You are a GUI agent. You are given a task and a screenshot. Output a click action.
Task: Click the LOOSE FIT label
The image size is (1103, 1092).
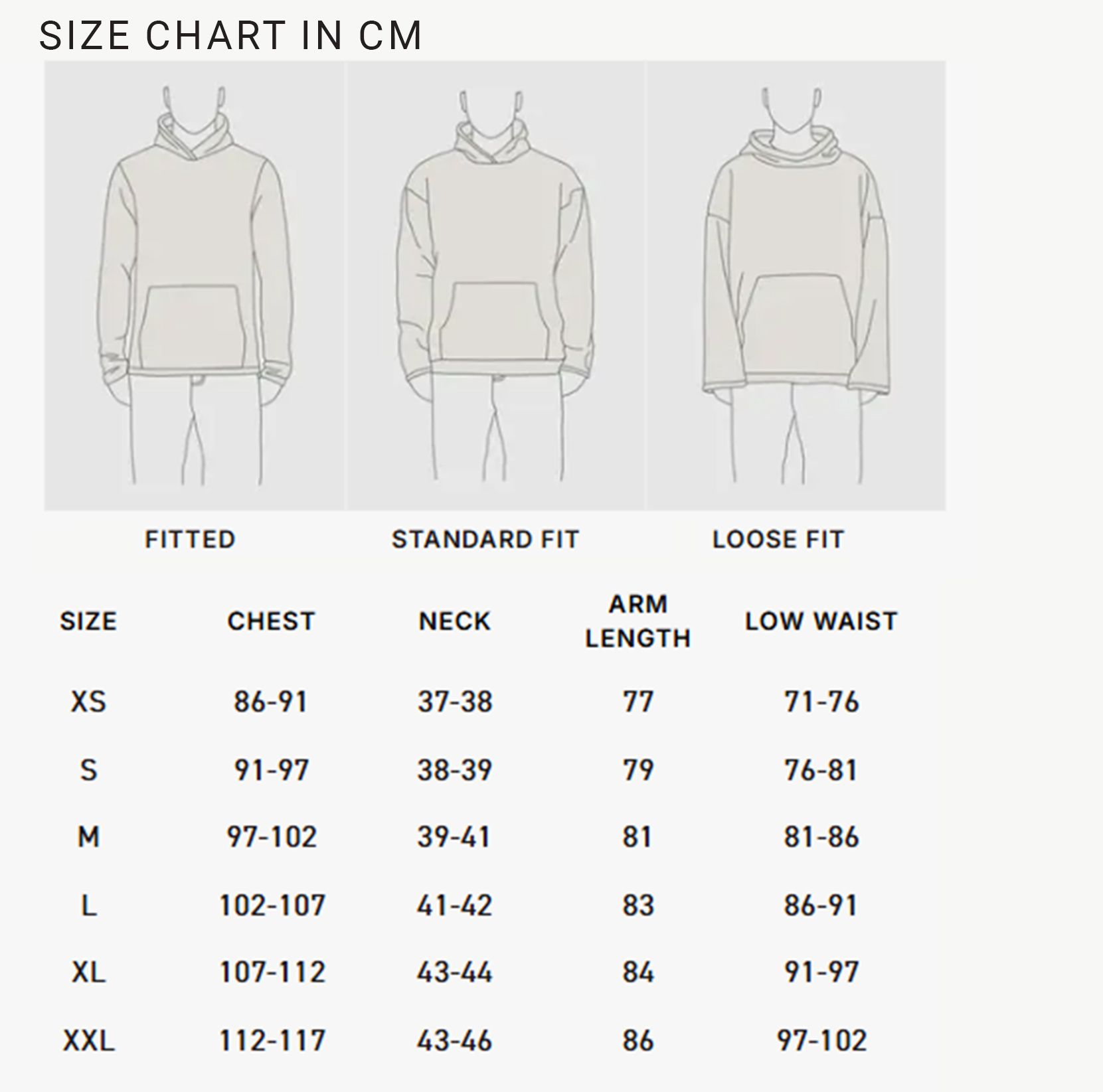click(x=778, y=539)
